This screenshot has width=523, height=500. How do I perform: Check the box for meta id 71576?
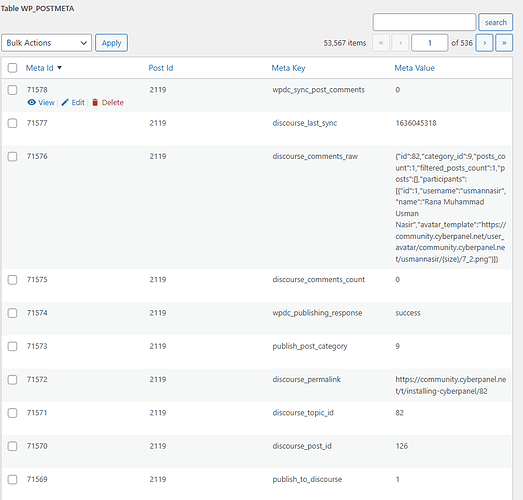coord(12,156)
